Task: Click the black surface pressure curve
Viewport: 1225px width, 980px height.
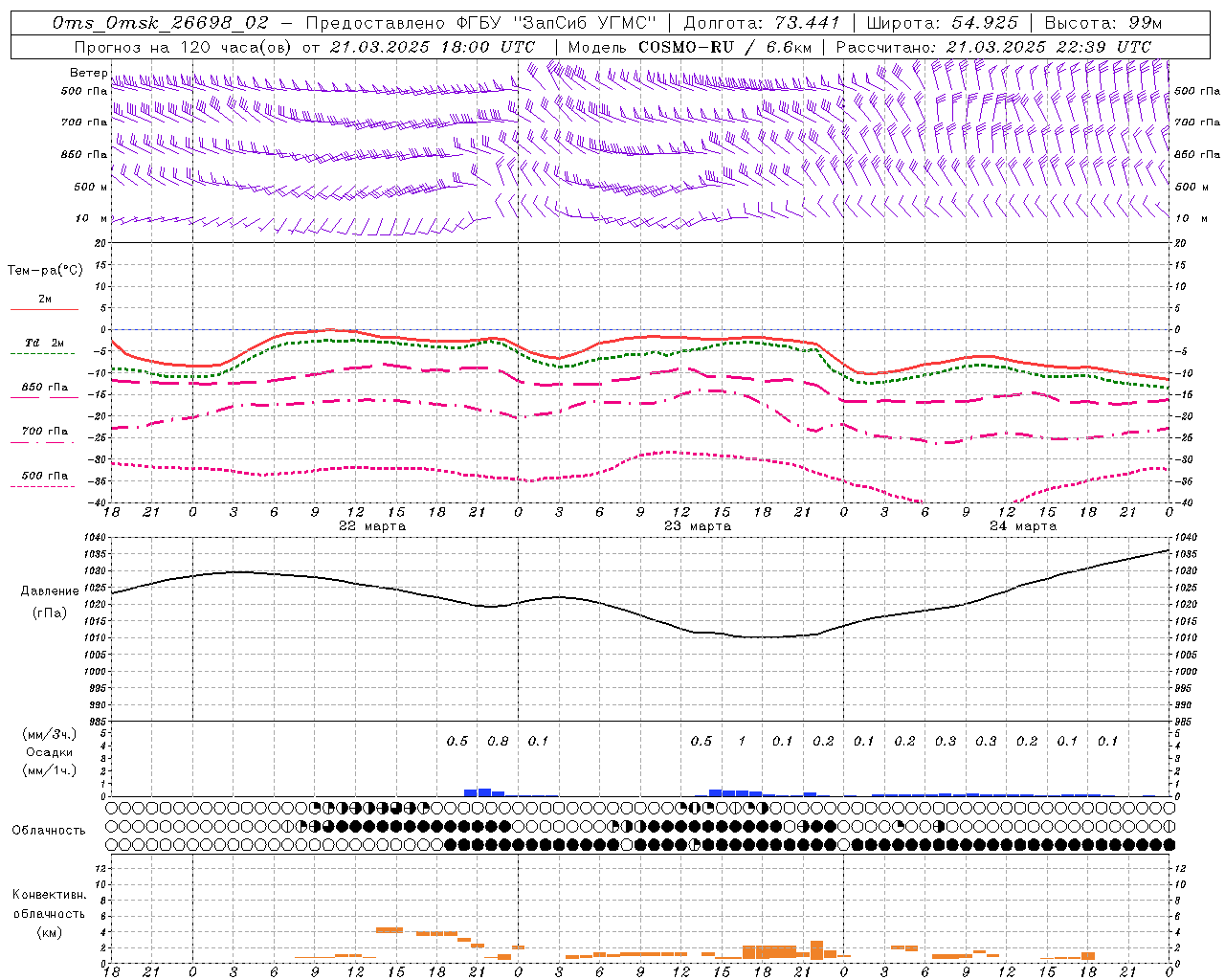Action: coord(639,615)
